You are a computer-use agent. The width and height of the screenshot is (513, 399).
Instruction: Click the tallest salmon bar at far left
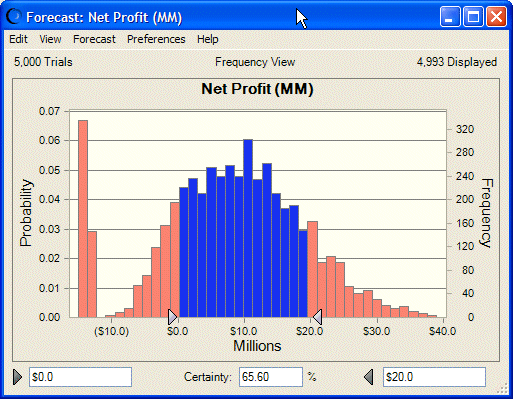pyautogui.click(x=83, y=219)
